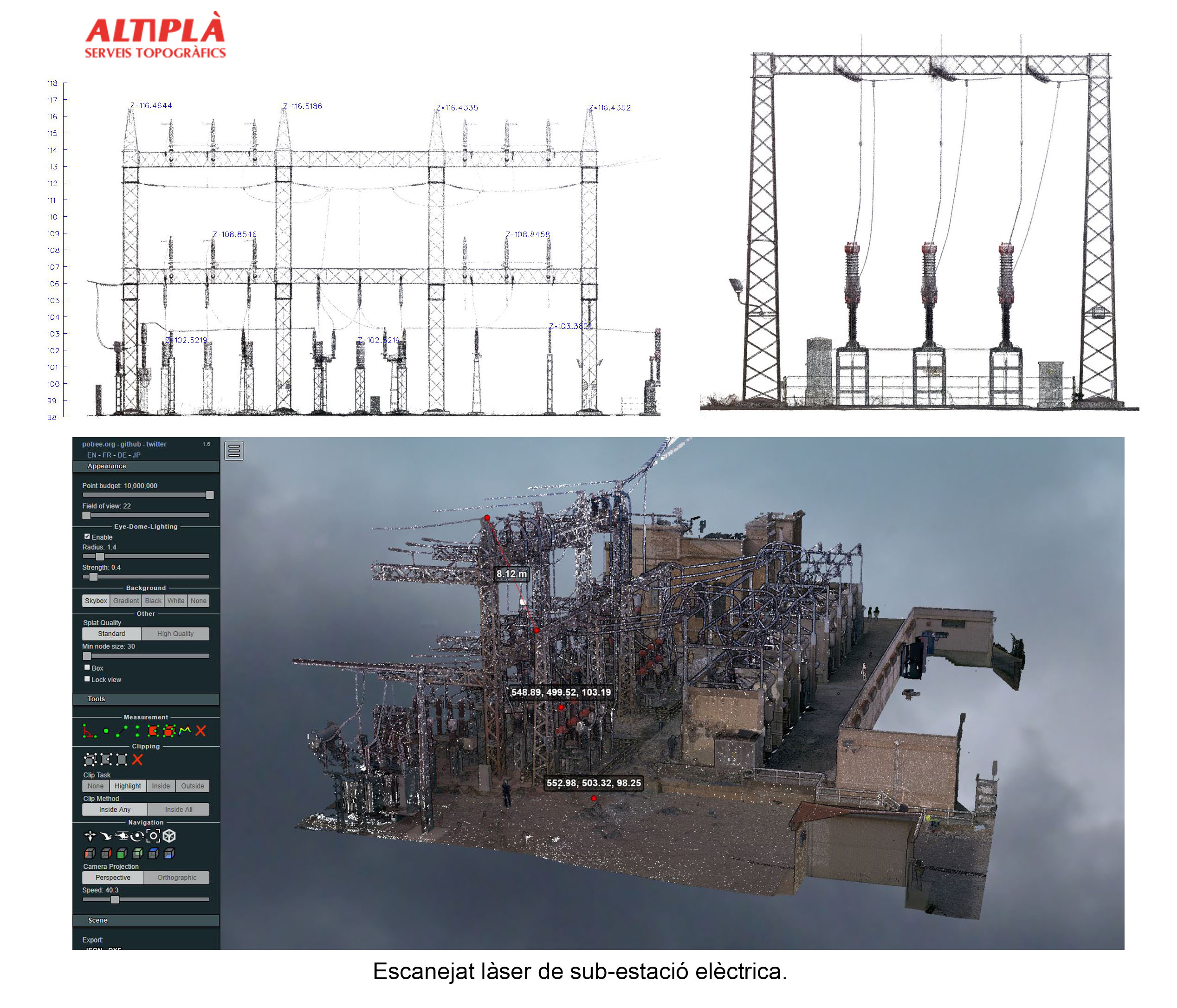The image size is (1177, 1008).
Task: Select the top view blue cube
Action: [x=153, y=853]
